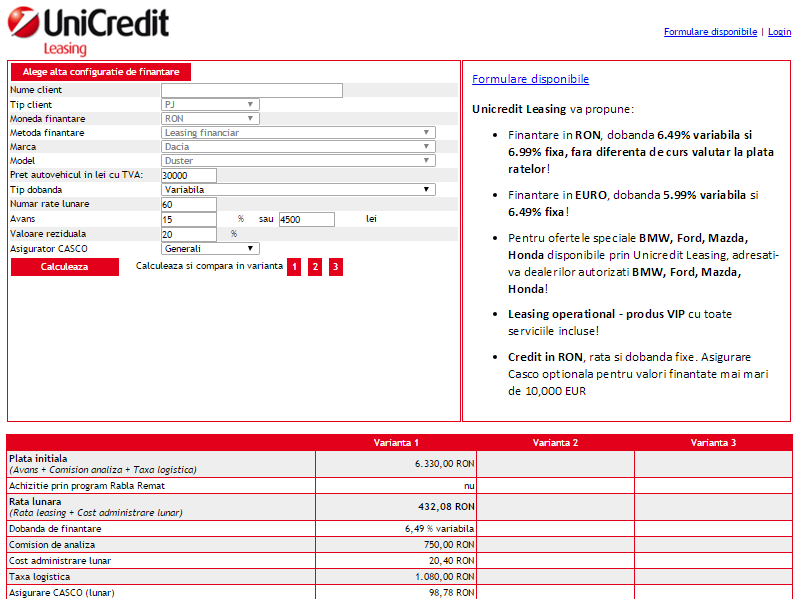Open Formulare disponibile link in right panel
798x599 pixels.
tap(530, 79)
